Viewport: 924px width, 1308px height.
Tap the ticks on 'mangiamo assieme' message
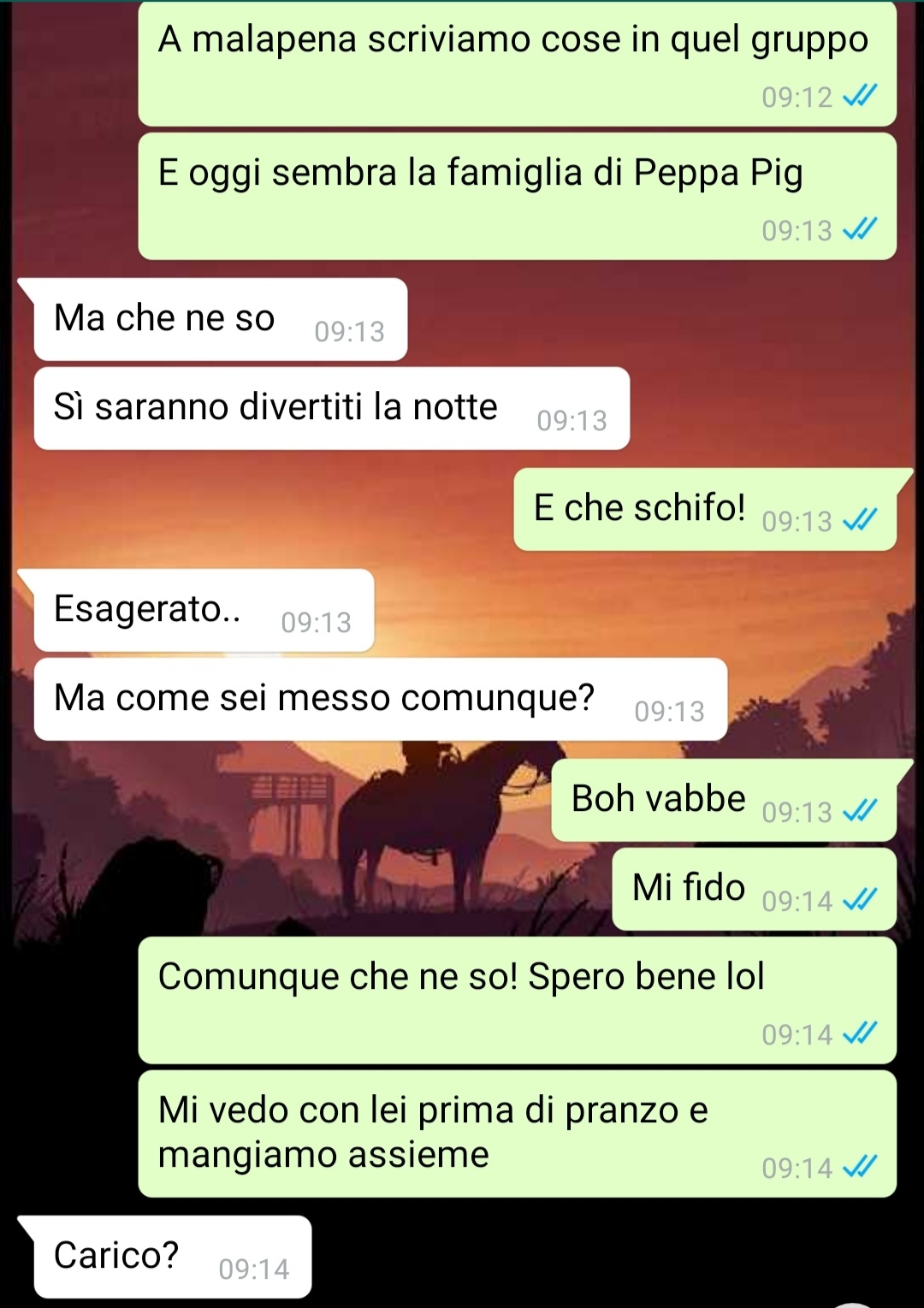coord(859,1167)
